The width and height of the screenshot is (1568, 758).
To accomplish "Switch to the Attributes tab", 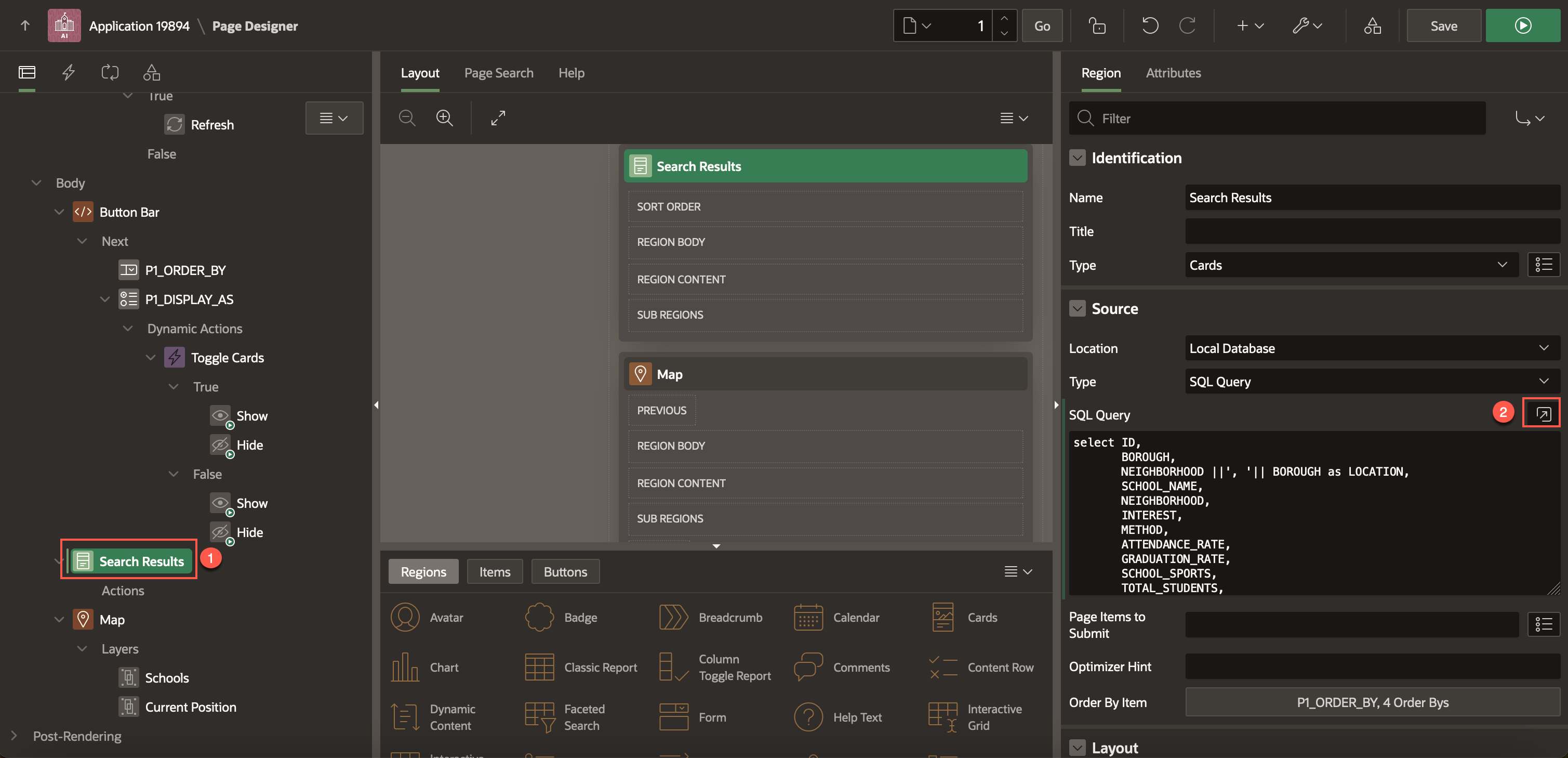I will [1174, 72].
